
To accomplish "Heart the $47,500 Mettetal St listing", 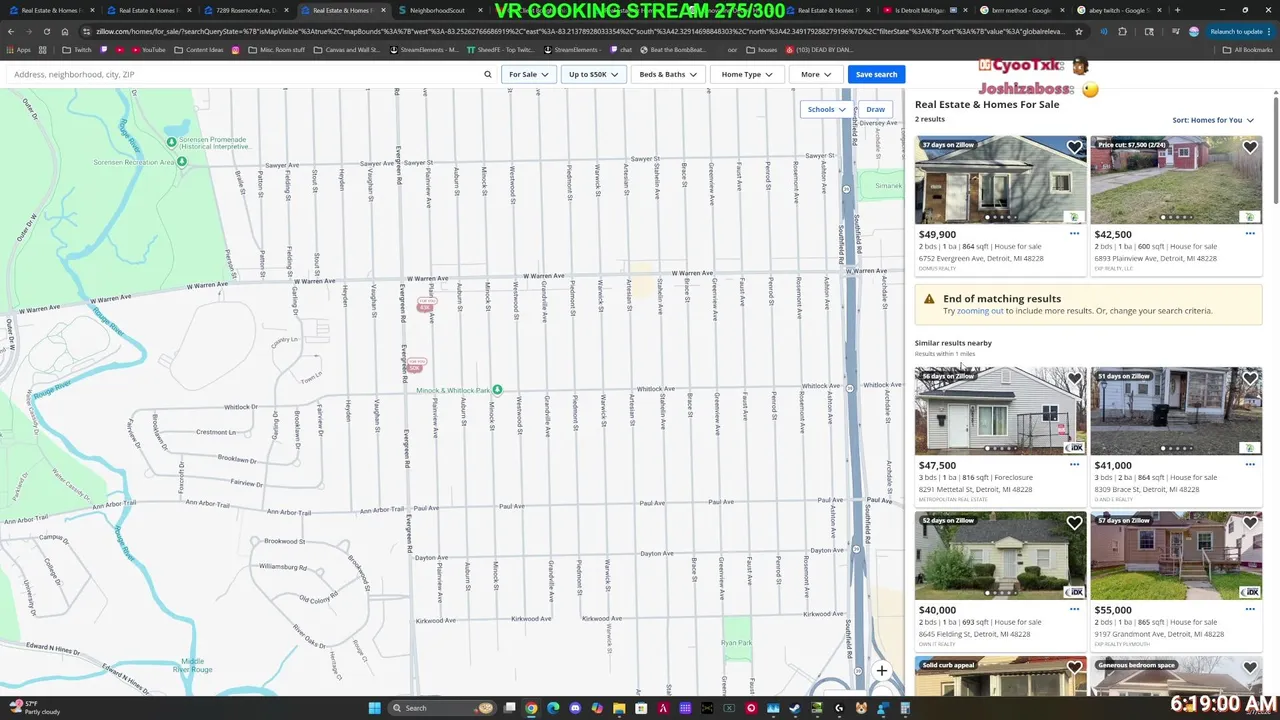I will (x=1074, y=378).
